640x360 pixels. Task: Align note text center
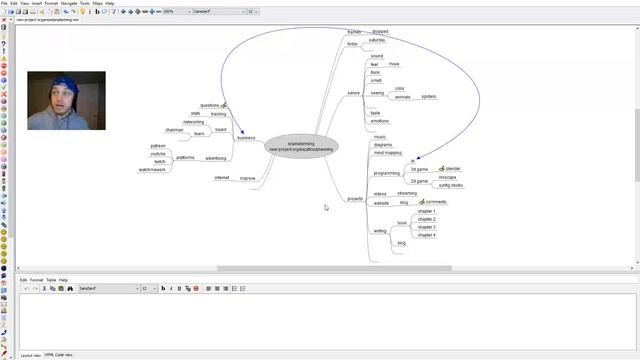pos(217,289)
